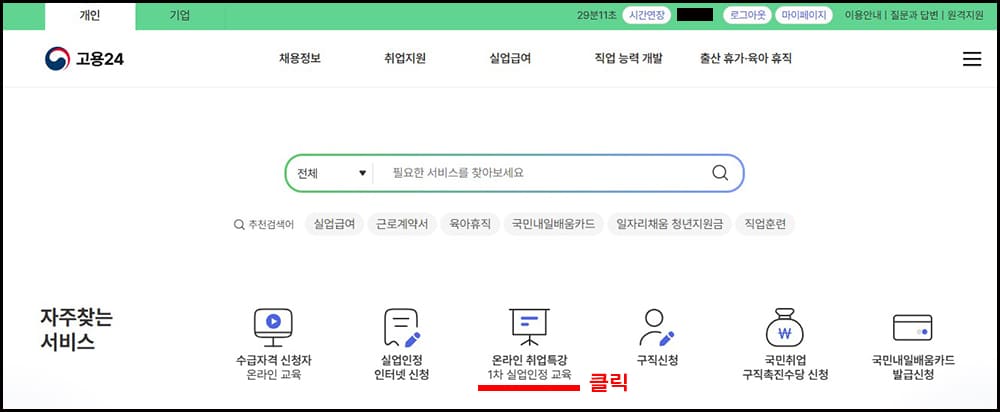Open 실업인정 인터넷 신청 document icon
This screenshot has height=412, width=1000.
click(402, 327)
